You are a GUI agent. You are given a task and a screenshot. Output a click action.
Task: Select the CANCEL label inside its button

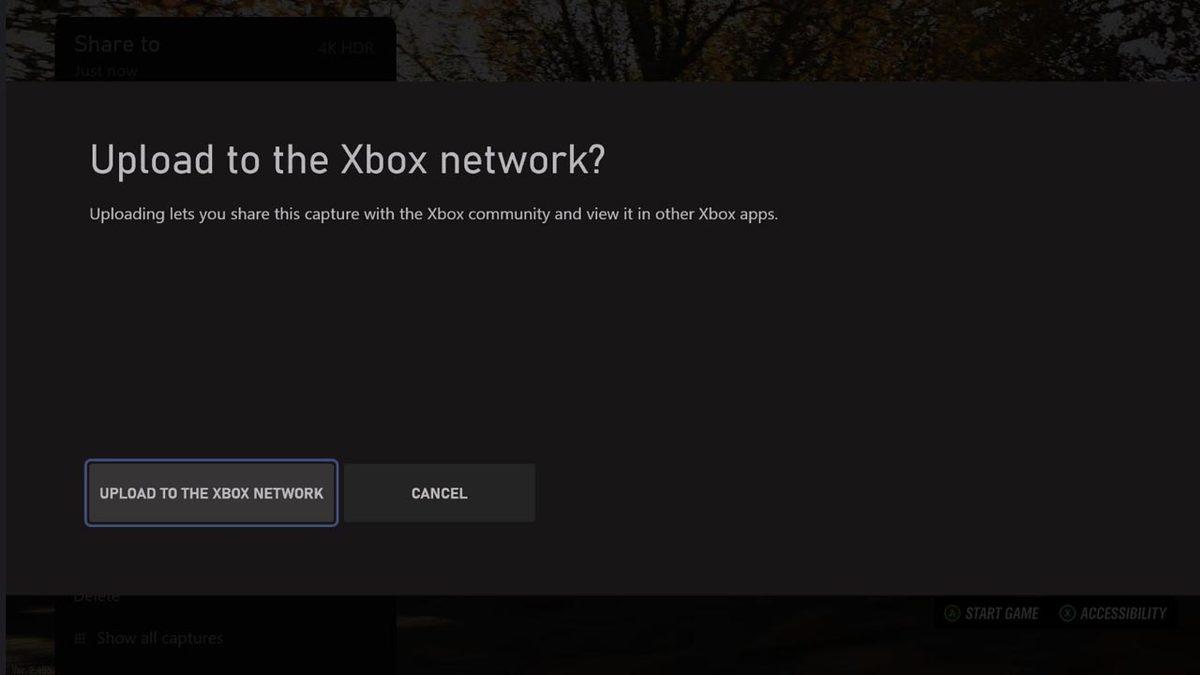pyautogui.click(x=438, y=492)
